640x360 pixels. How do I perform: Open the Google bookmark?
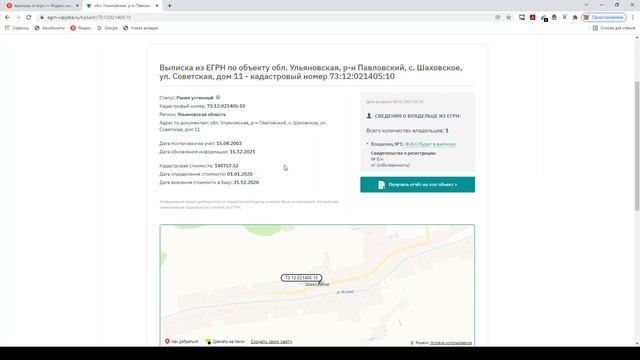(x=107, y=28)
